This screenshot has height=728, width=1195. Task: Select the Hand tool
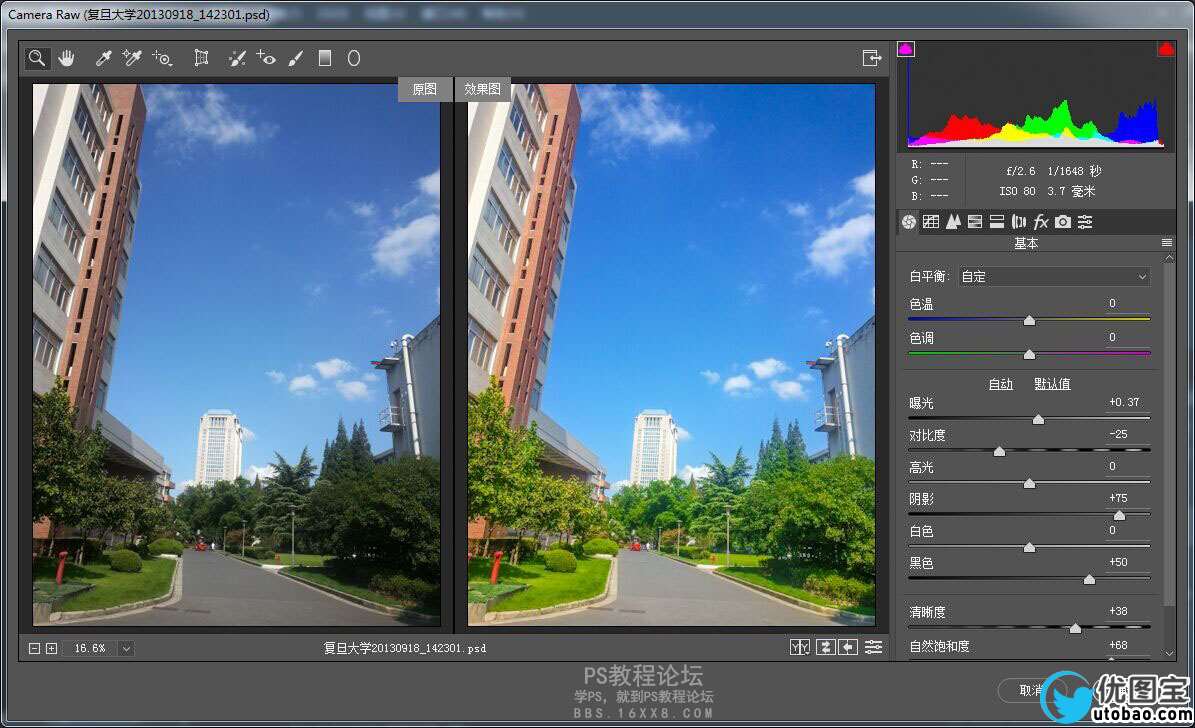coord(67,58)
